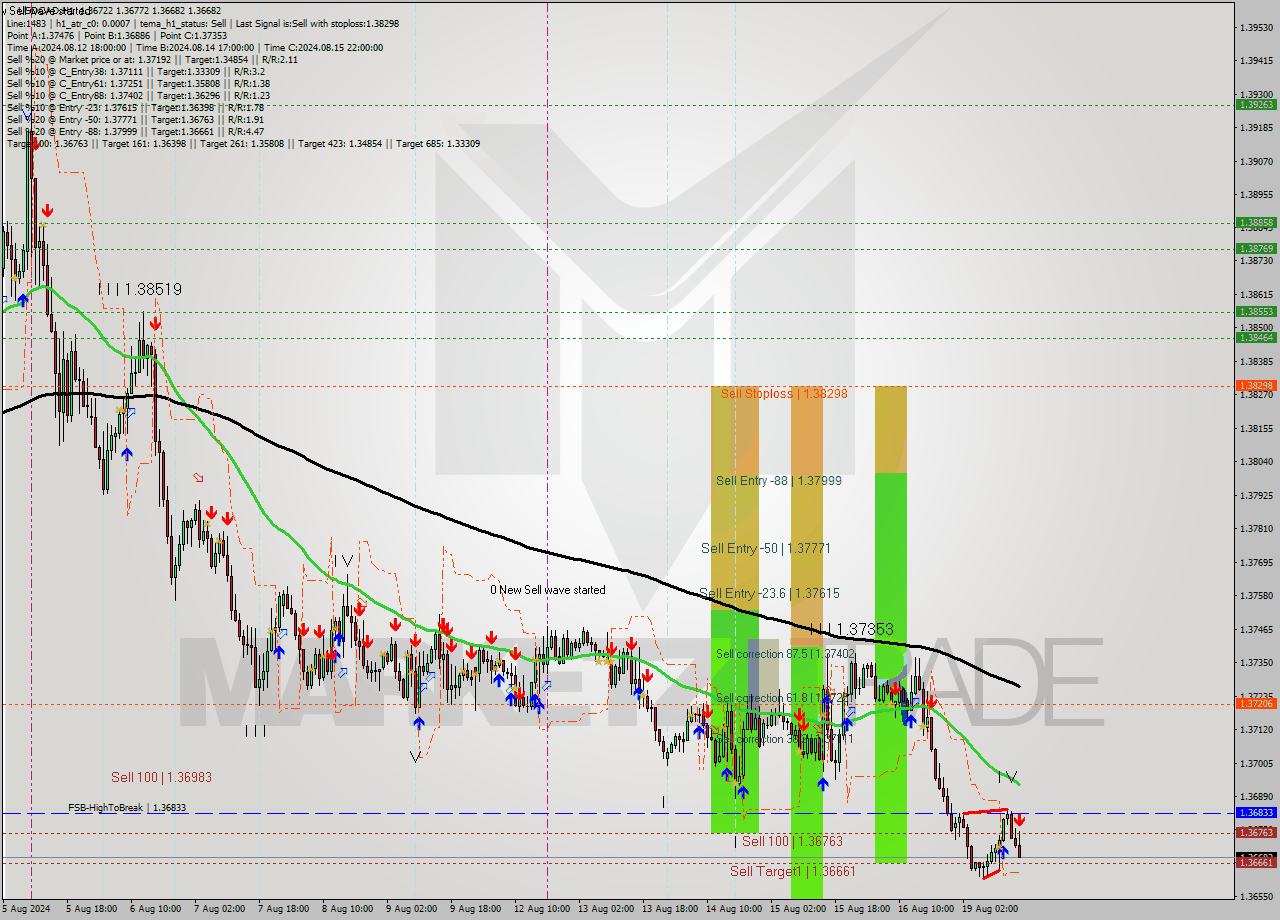This screenshot has height=920, width=1280.
Task: Click the 'Sell %10 @ C_Entry38: 1.37111' line
Action: pyautogui.click(x=136, y=71)
